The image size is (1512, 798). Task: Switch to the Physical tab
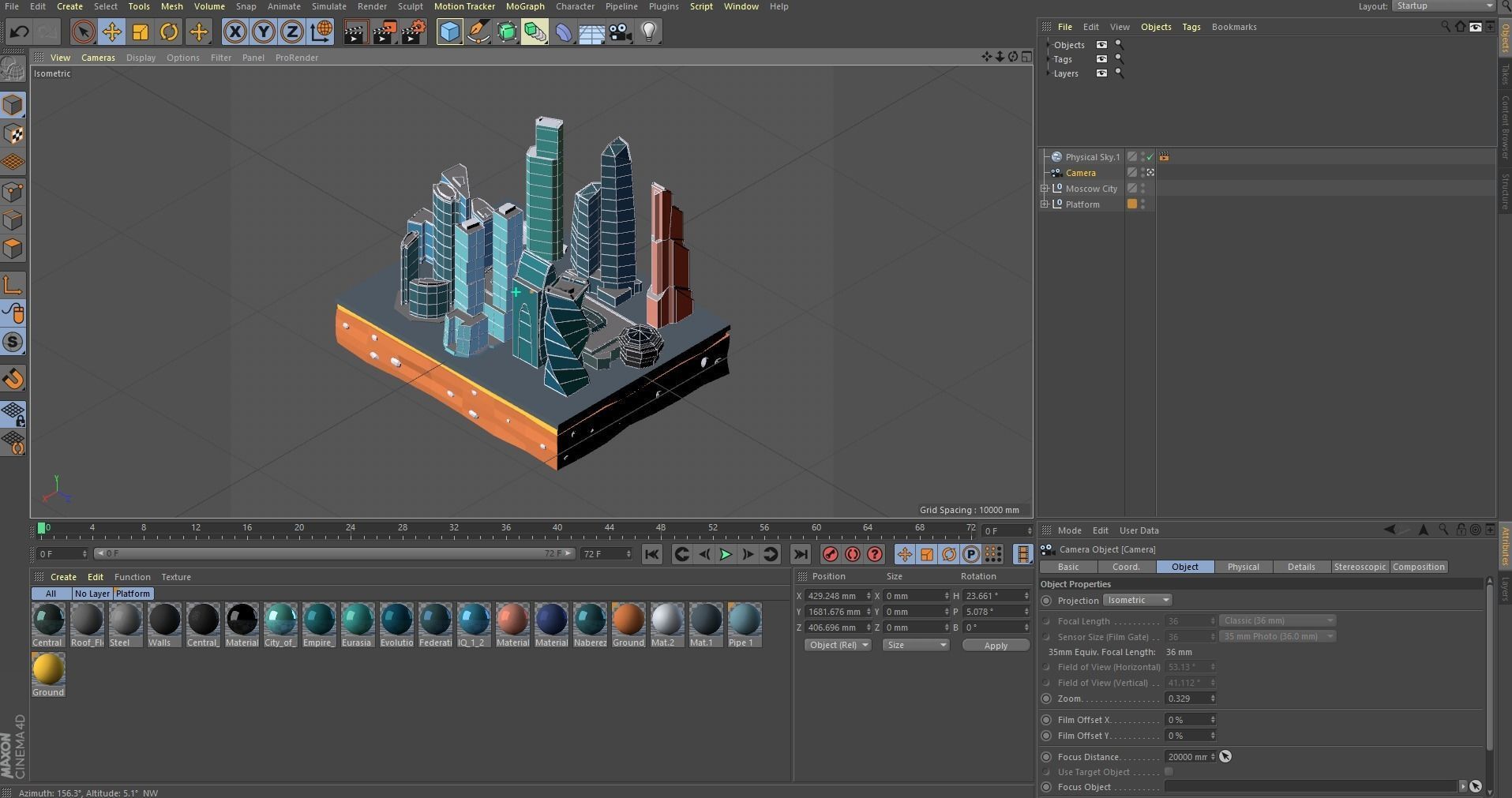(x=1243, y=568)
